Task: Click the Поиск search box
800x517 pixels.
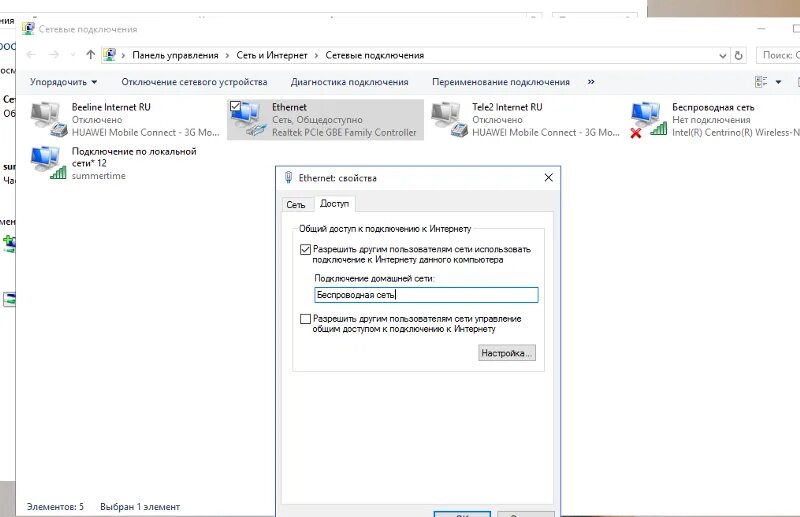Action: [778, 55]
